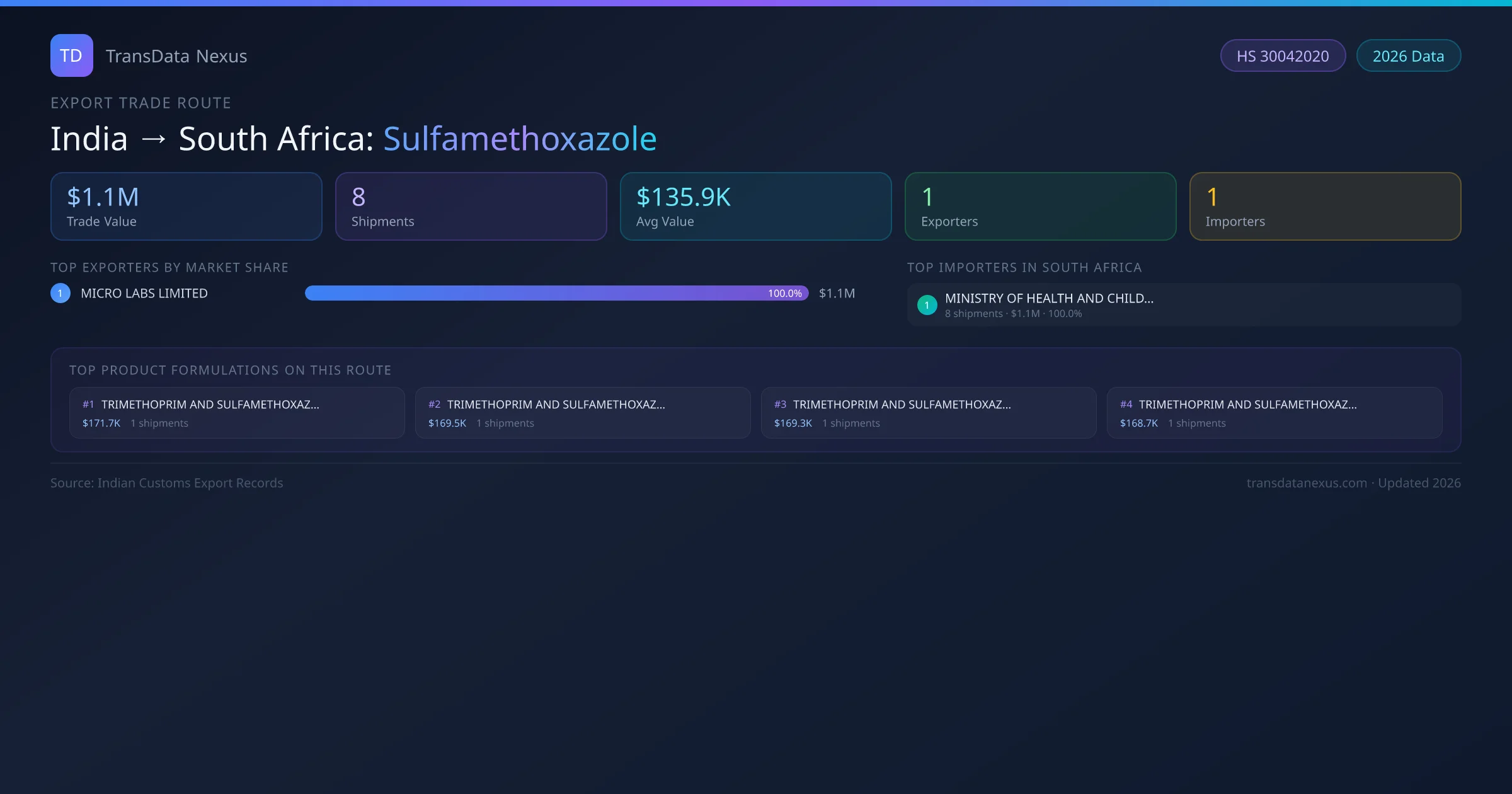Click the green rank 1 importer badge
Image resolution: width=1512 pixels, height=794 pixels.
click(927, 305)
